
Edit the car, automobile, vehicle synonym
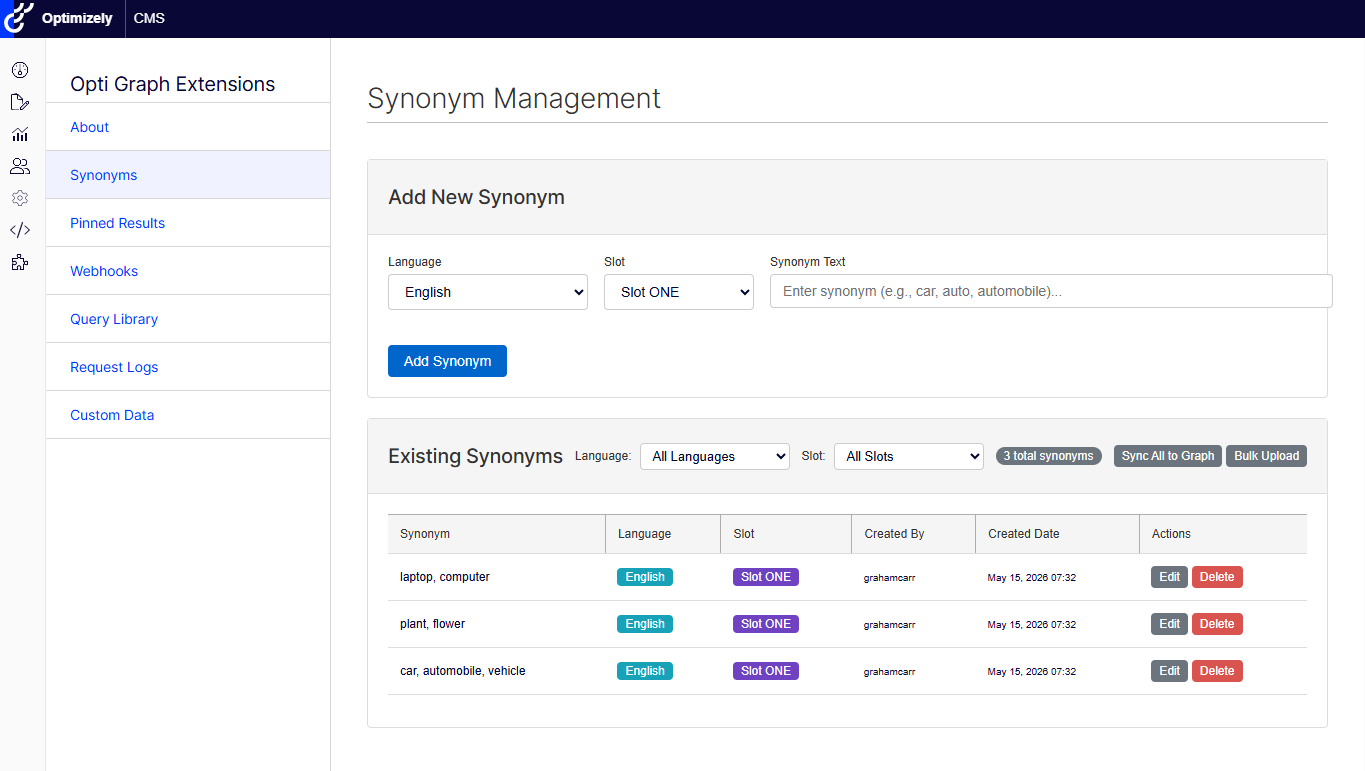[1169, 671]
